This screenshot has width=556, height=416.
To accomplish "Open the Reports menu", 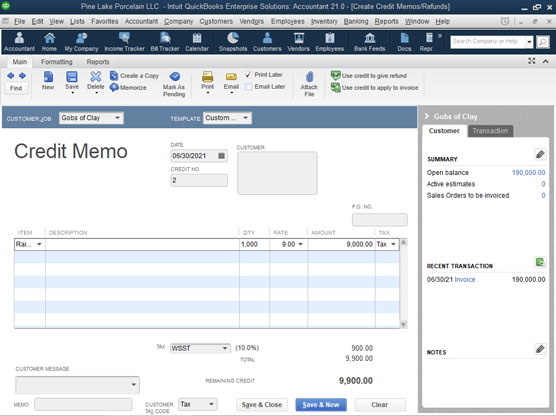I will (387, 21).
